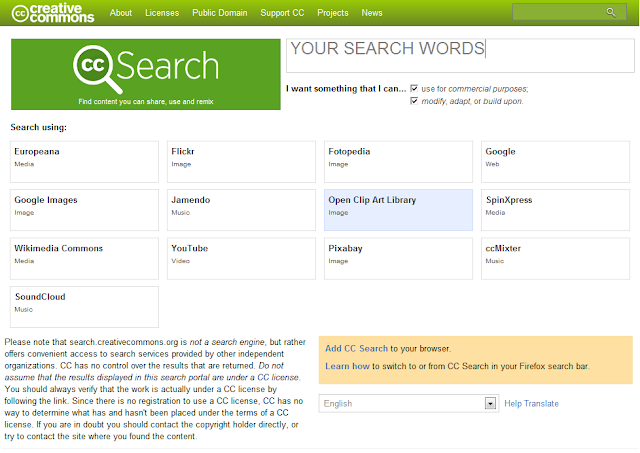Search using Pixabay images
640x453 pixels.
point(398,258)
